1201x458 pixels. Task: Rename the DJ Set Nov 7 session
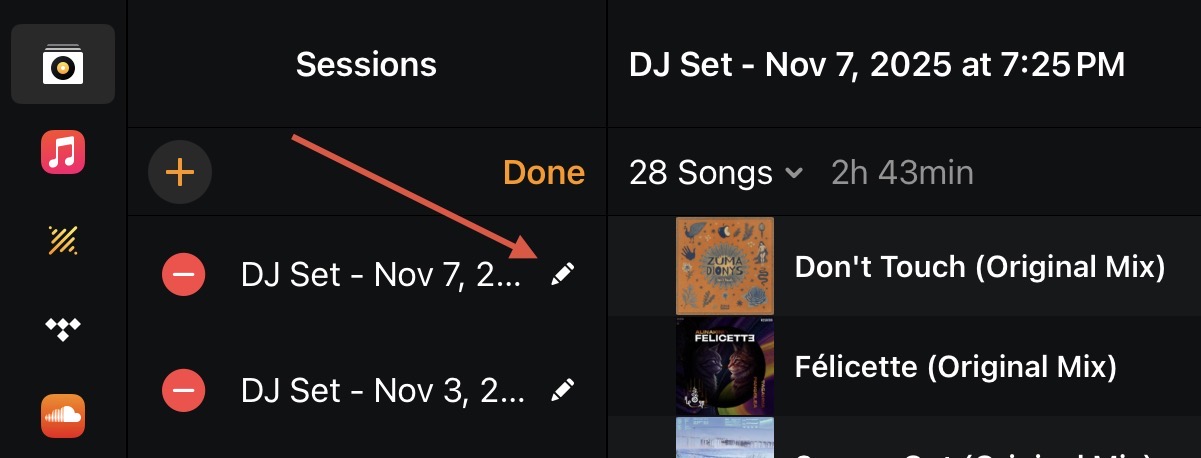pyautogui.click(x=563, y=274)
